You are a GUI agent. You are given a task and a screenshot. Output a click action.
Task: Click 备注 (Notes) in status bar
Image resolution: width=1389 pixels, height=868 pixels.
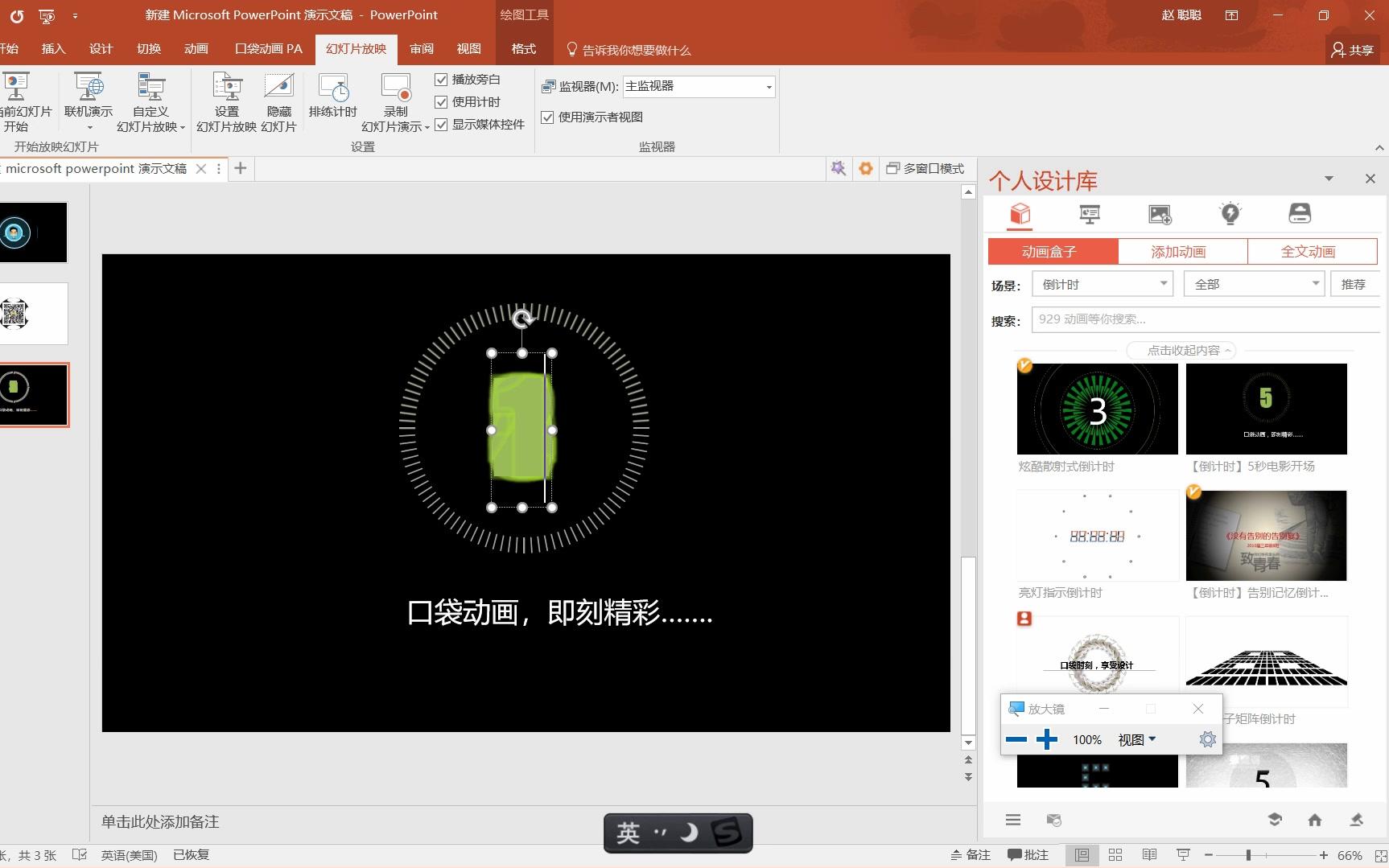971,854
